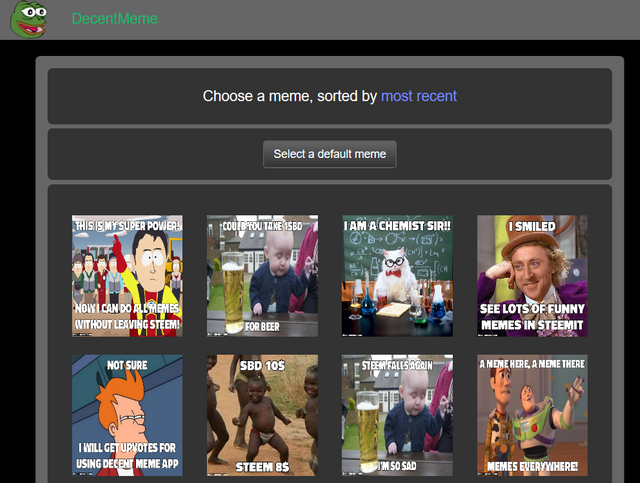Click the Pepe frog logo icon
This screenshot has height=483, width=640.
[x=29, y=19]
